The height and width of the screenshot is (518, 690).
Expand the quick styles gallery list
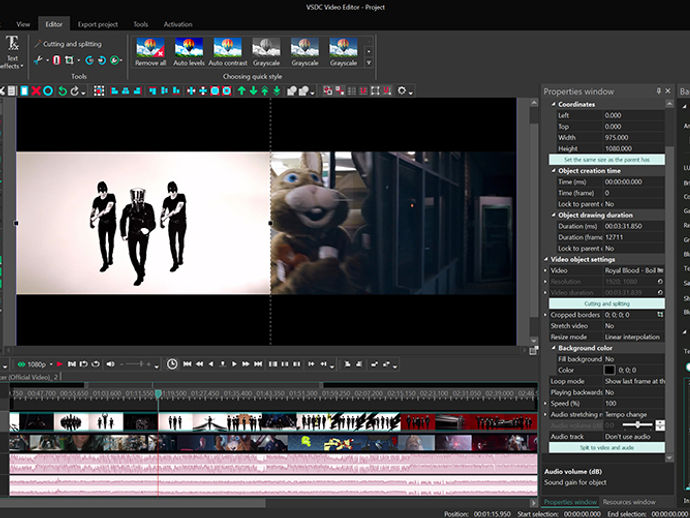pos(369,63)
